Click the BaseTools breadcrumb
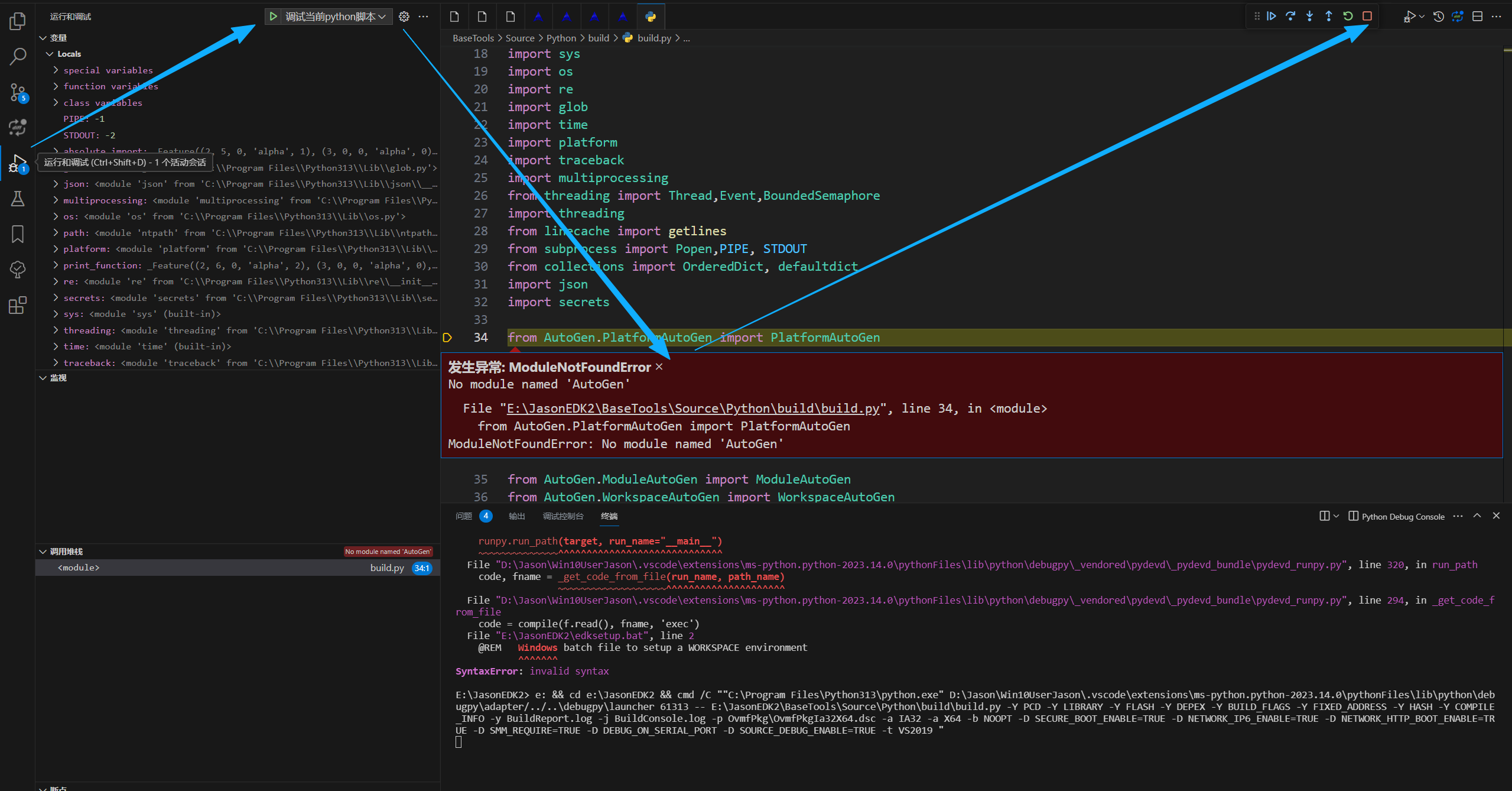The width and height of the screenshot is (1512, 791). point(473,38)
